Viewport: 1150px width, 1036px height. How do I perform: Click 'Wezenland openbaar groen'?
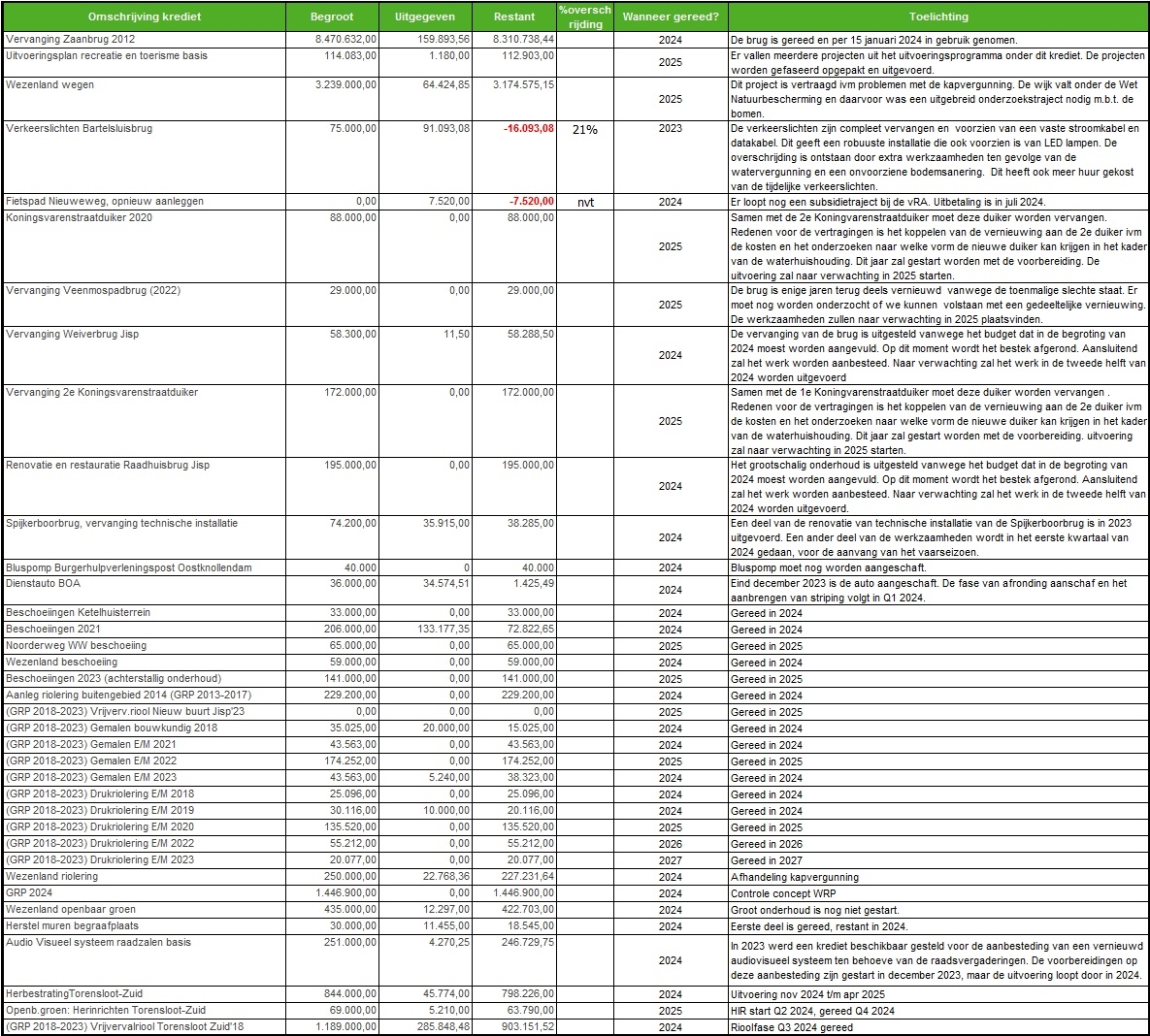click(x=71, y=910)
